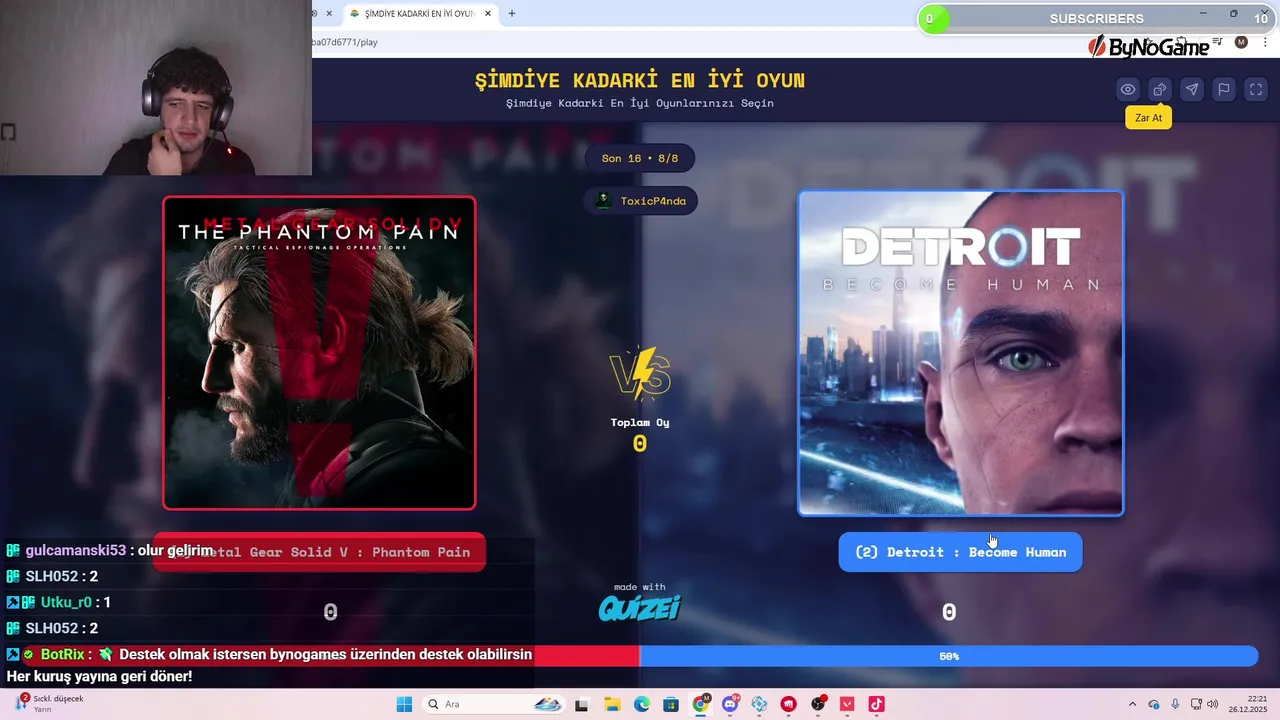The image size is (1280, 720).
Task: Click the ŞİMDİYE KADARKİ EN İYİ OYUN title
Action: pos(640,81)
